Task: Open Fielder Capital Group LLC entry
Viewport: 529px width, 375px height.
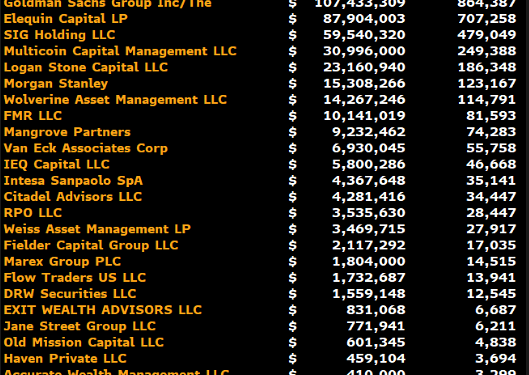Action: (91, 246)
